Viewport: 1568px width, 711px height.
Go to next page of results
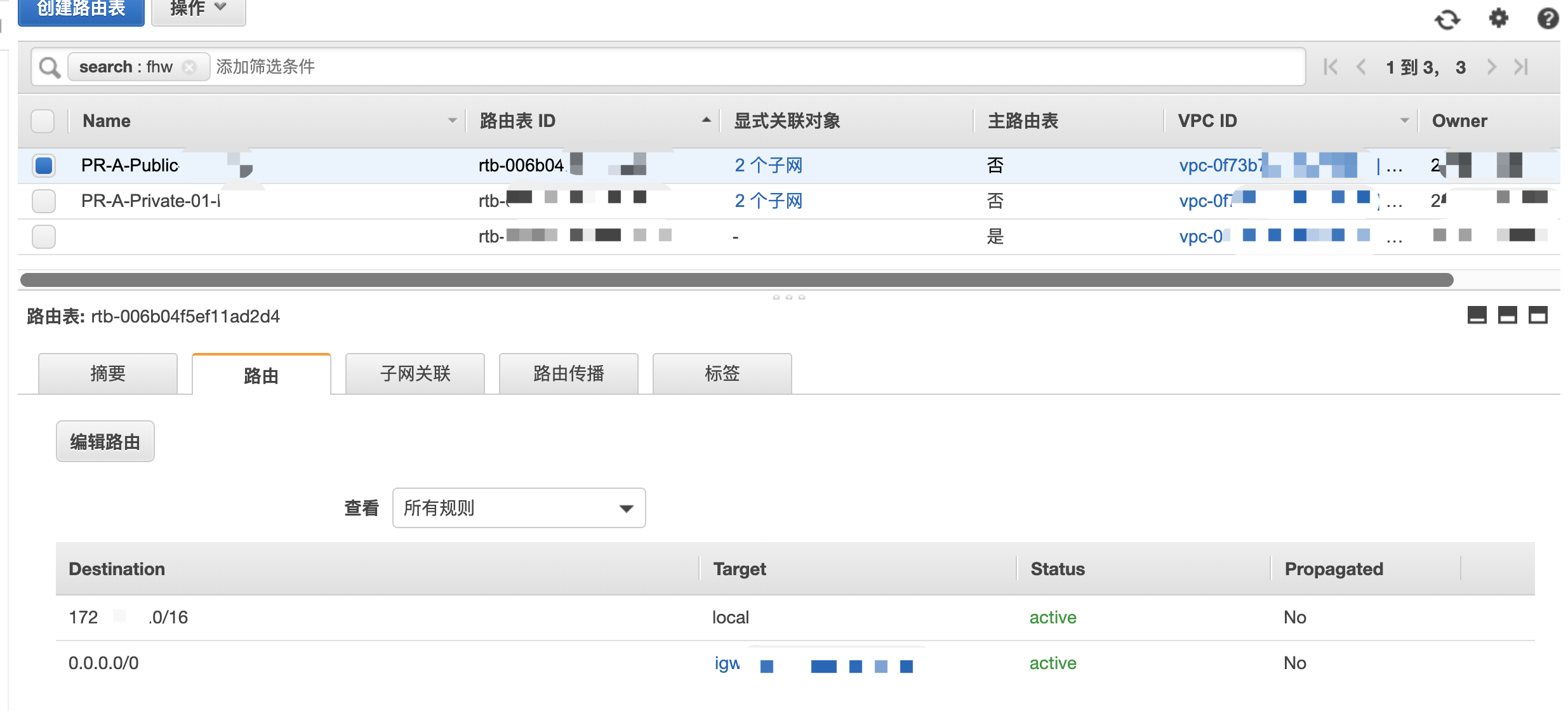[1492, 67]
